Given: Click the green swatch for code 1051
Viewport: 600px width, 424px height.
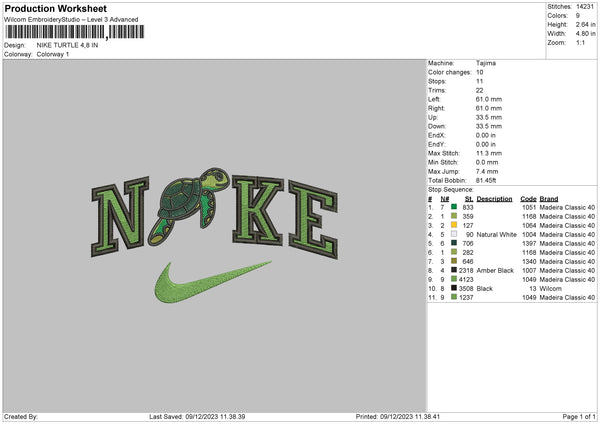Looking at the screenshot, I should pyautogui.click(x=454, y=207).
